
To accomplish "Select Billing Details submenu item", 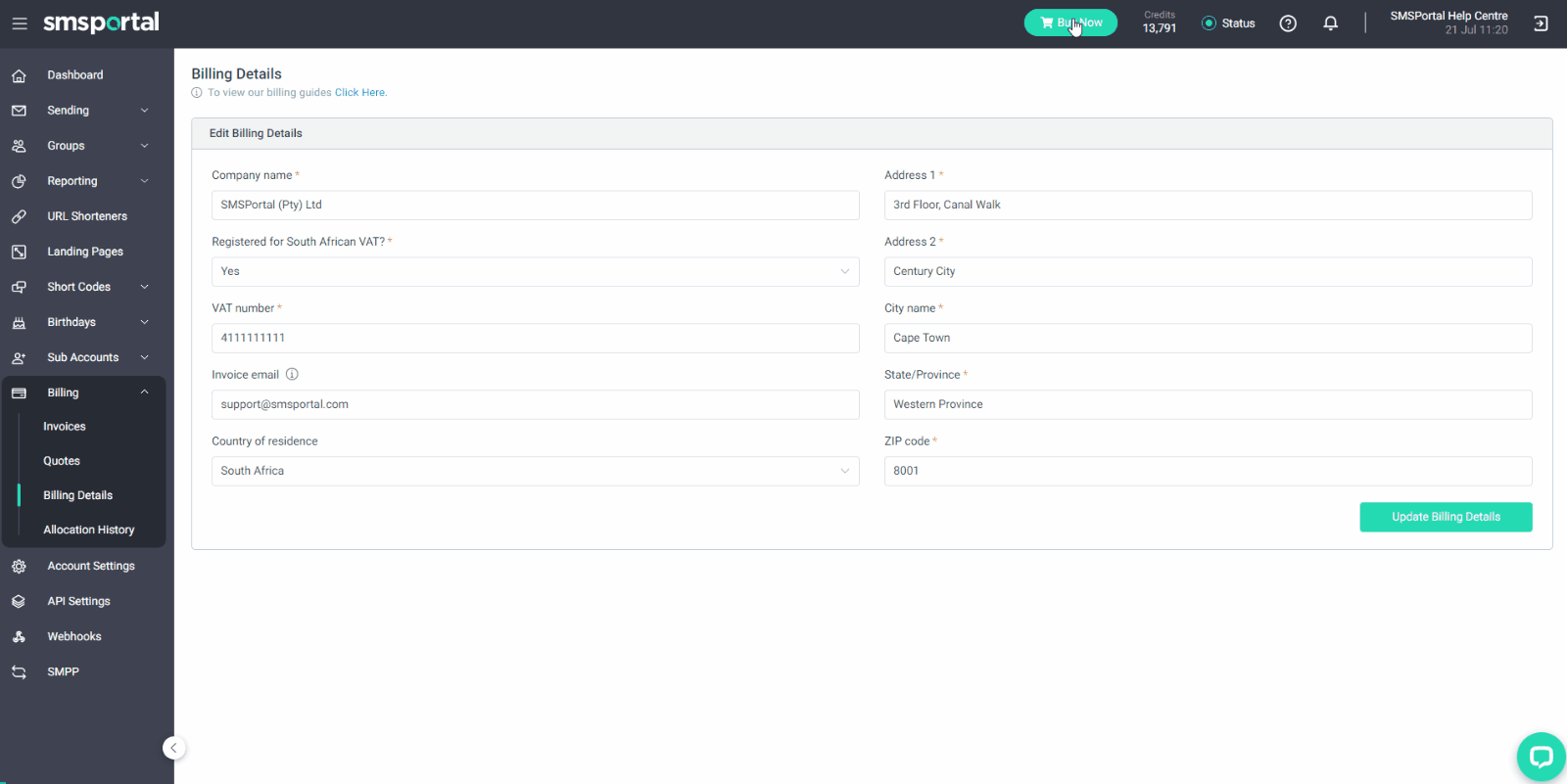I will click(x=78, y=495).
